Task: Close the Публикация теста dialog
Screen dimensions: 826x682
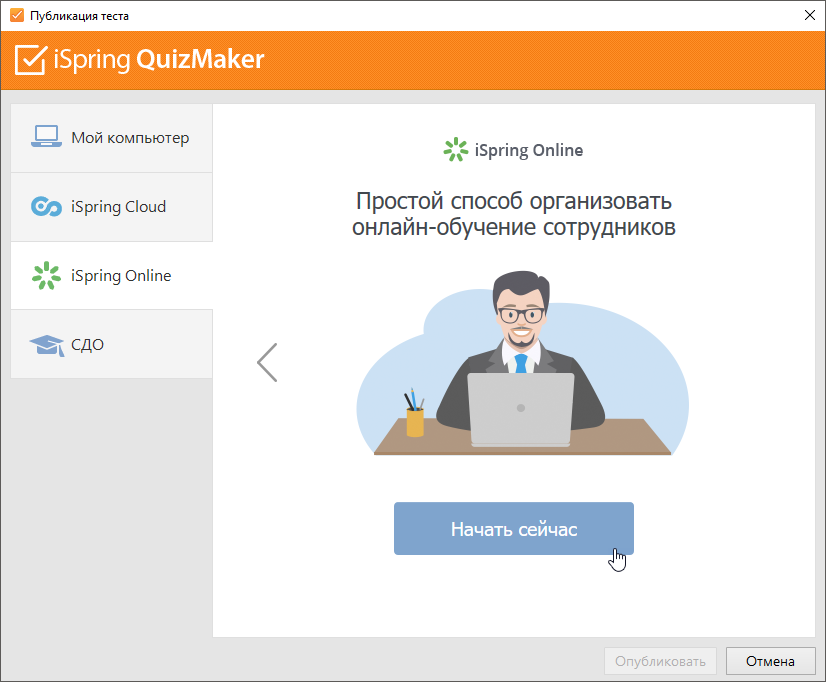Action: pyautogui.click(x=810, y=15)
